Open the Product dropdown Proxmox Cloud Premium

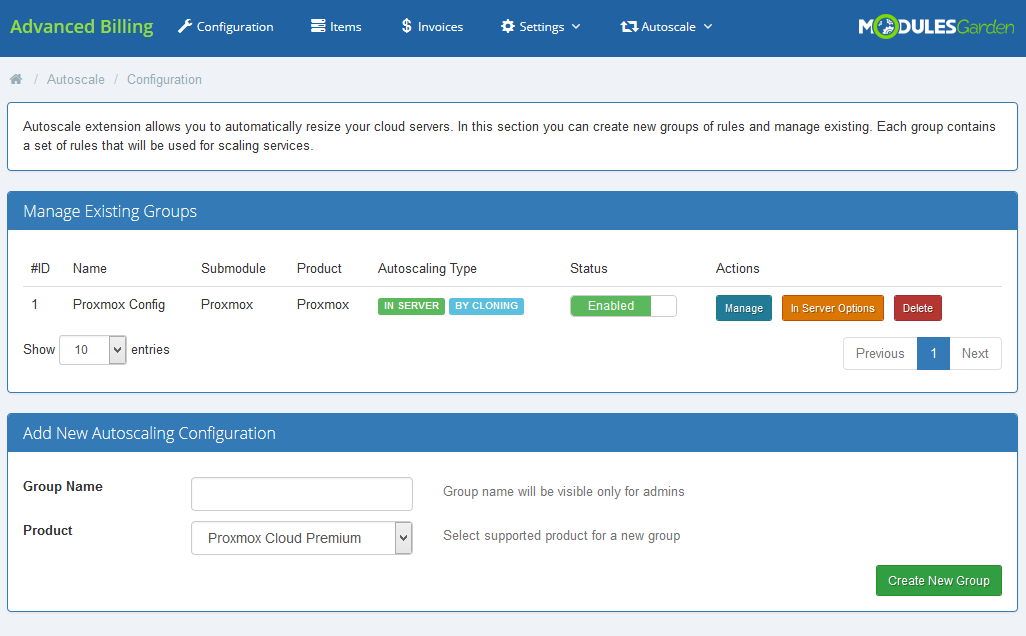click(302, 538)
